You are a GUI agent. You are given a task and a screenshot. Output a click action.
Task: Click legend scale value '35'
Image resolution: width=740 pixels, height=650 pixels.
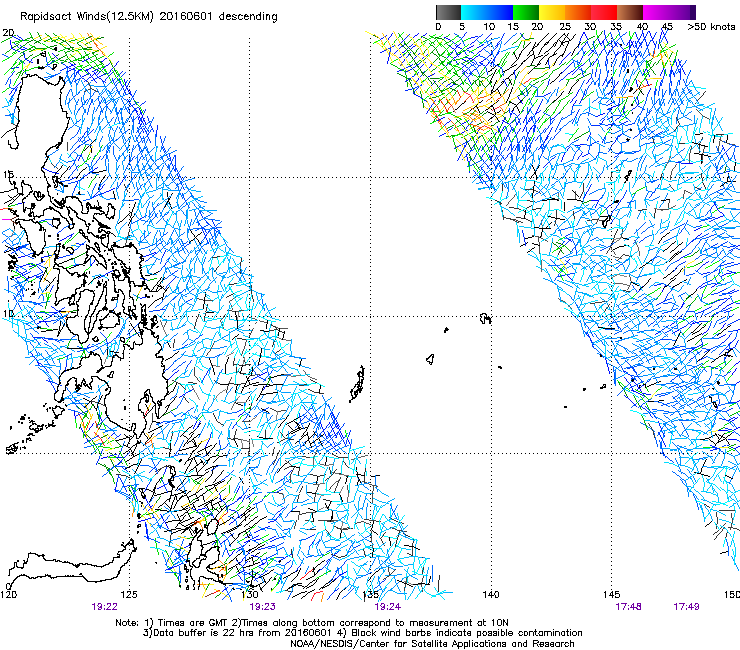click(616, 26)
